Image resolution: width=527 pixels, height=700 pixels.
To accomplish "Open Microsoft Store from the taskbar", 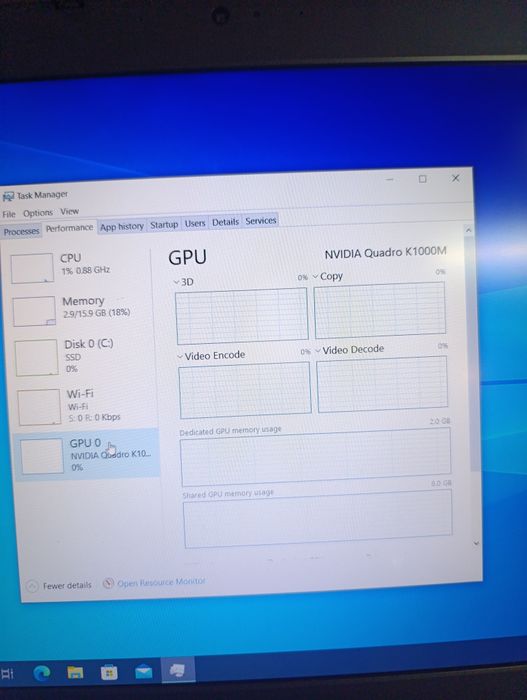I will point(109,672).
